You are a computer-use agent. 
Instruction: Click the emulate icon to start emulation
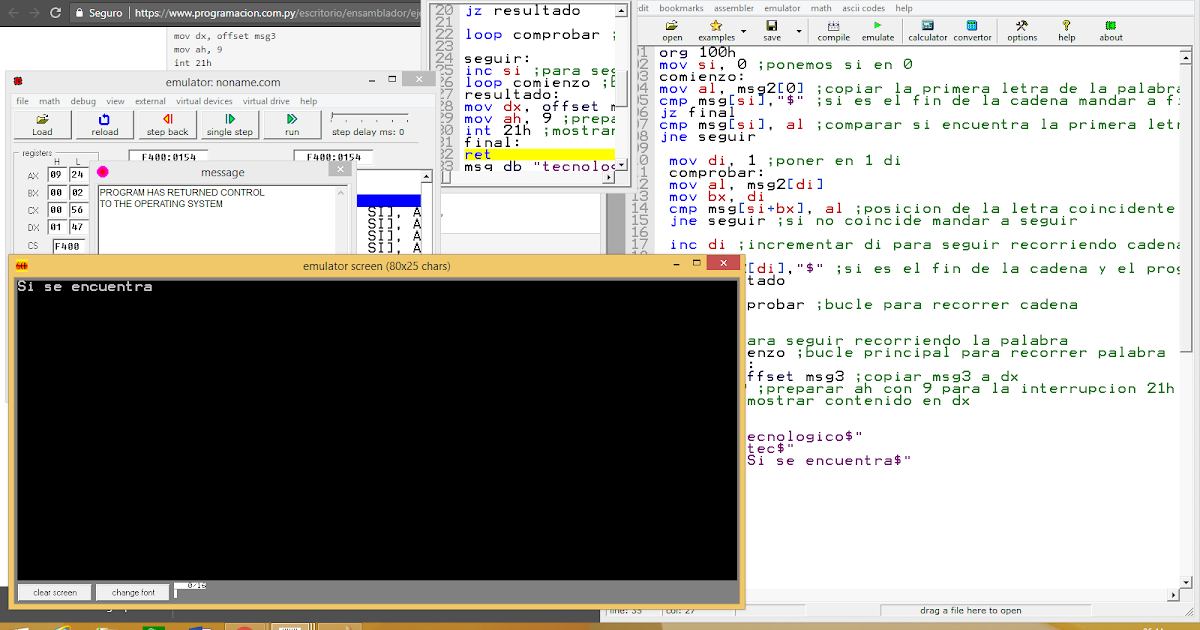tap(877, 25)
